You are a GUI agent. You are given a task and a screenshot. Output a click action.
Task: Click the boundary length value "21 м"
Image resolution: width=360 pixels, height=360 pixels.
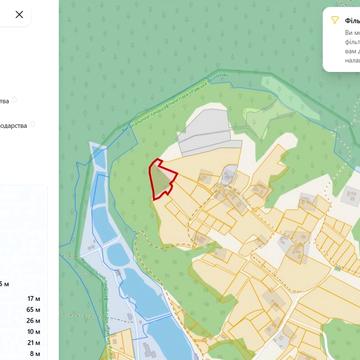click(x=34, y=343)
